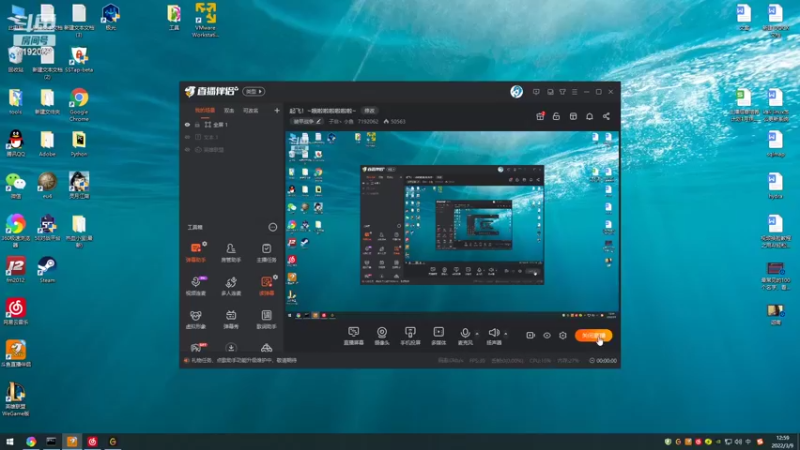Open the WeChat green bubble desktop icon
This screenshot has height=450, width=800.
click(16, 185)
